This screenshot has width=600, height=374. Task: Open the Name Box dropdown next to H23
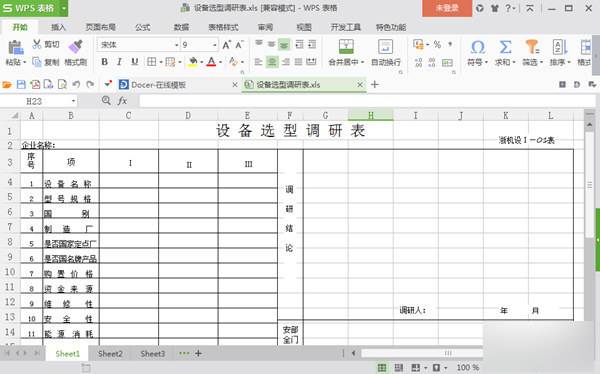click(73, 101)
